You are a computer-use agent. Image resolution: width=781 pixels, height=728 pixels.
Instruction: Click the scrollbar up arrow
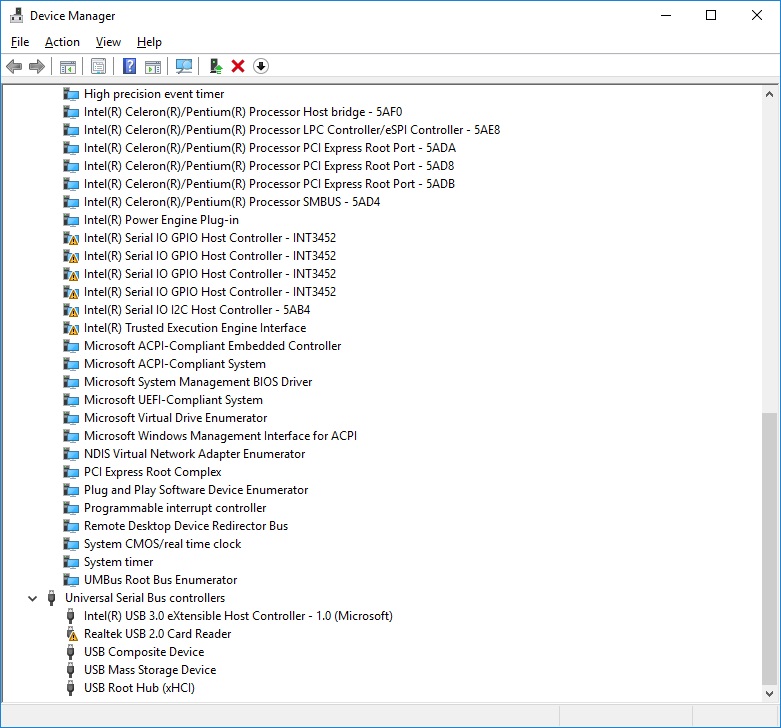[769, 94]
